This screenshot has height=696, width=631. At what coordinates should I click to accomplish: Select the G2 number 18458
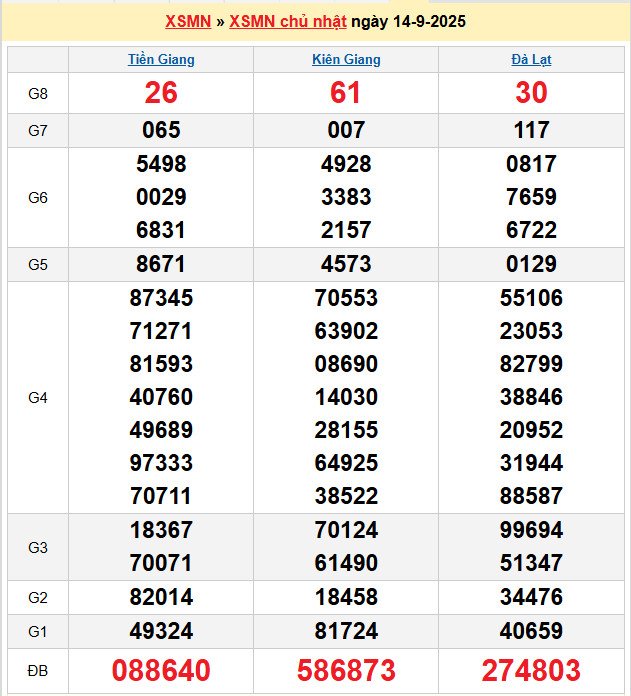pyautogui.click(x=346, y=598)
